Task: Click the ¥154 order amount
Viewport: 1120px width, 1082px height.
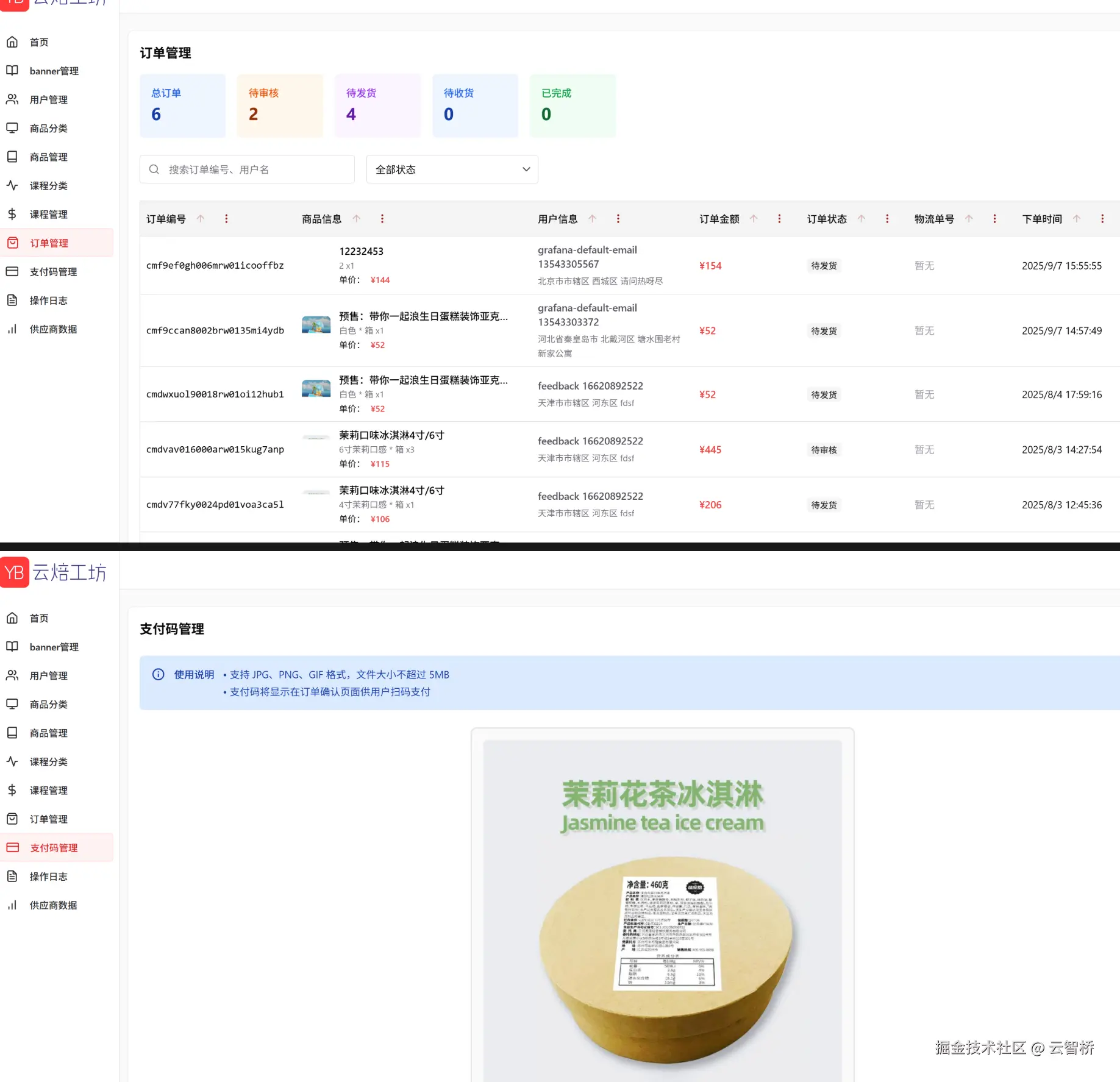Action: click(x=710, y=266)
